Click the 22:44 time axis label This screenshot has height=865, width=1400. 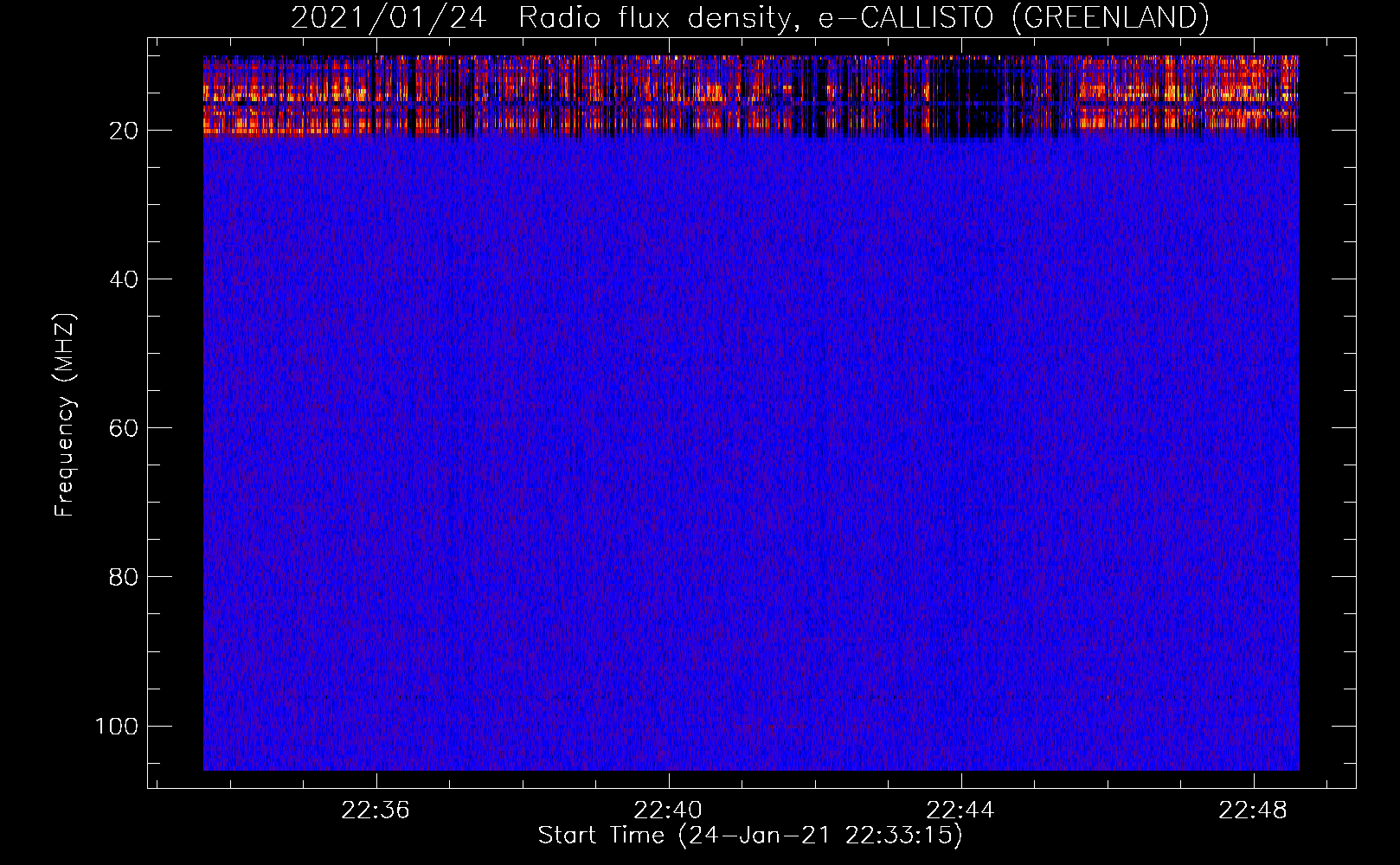pos(960,811)
